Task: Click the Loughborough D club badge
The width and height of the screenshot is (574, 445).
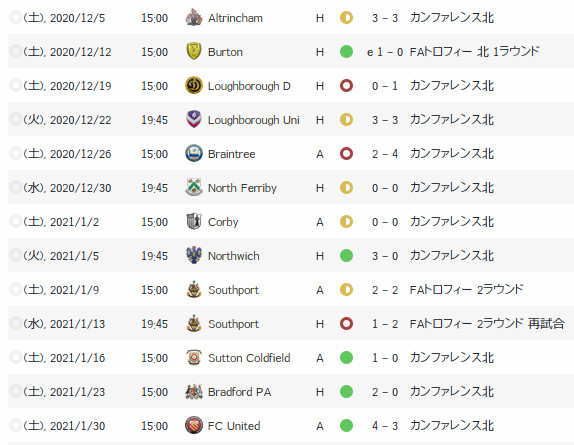Action: click(x=194, y=86)
